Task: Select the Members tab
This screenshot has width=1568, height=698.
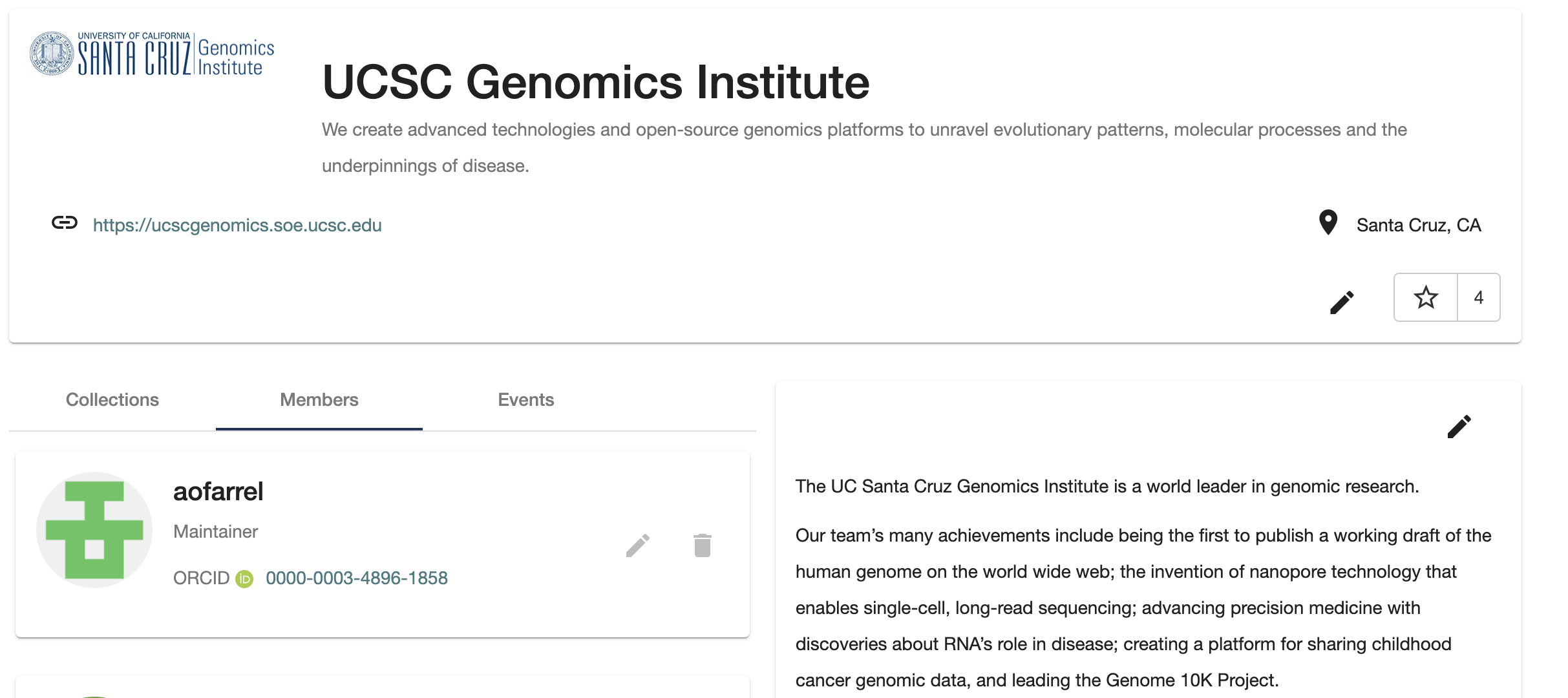Action: 319,399
